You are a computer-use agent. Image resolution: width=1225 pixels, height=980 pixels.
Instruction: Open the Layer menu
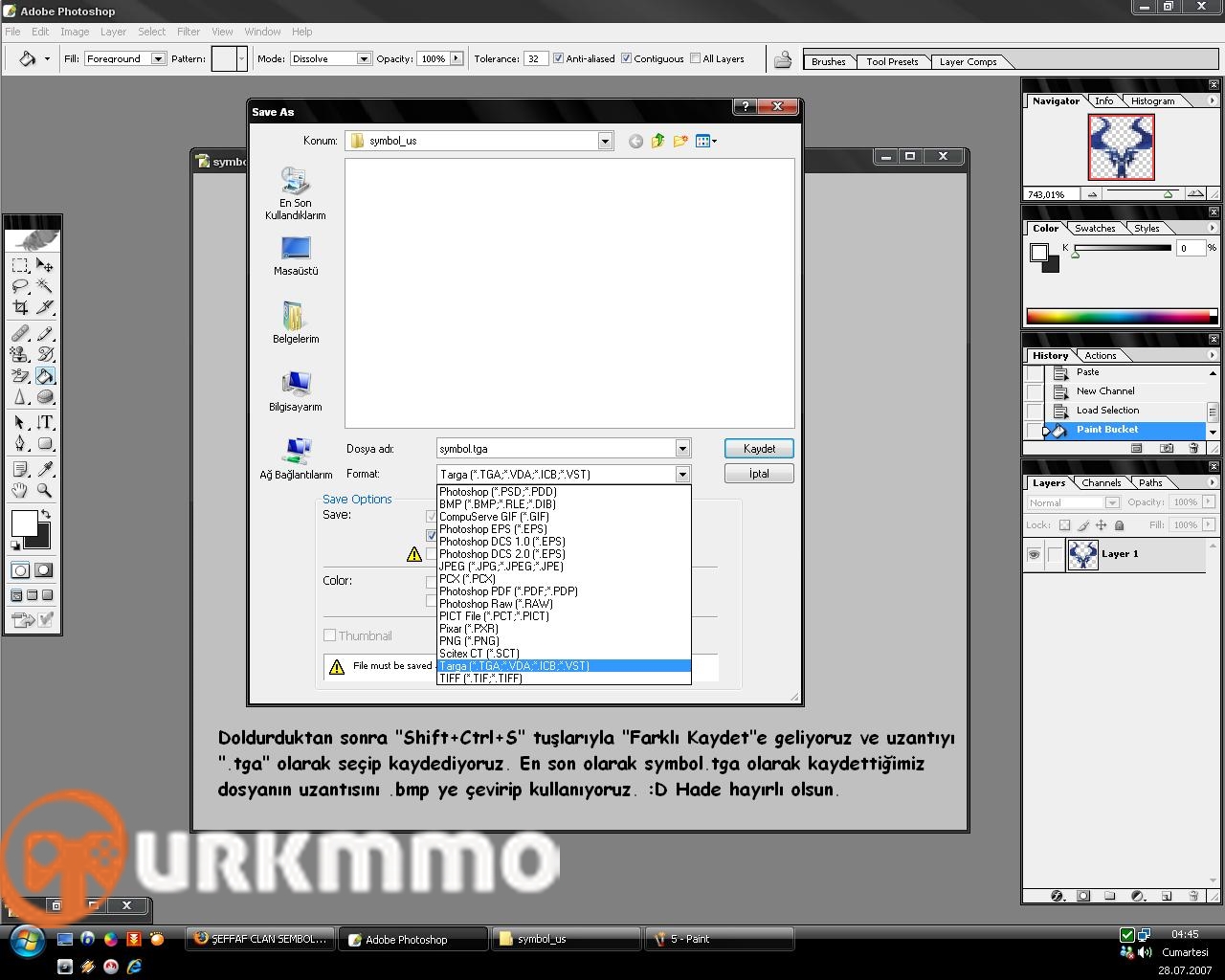(113, 32)
